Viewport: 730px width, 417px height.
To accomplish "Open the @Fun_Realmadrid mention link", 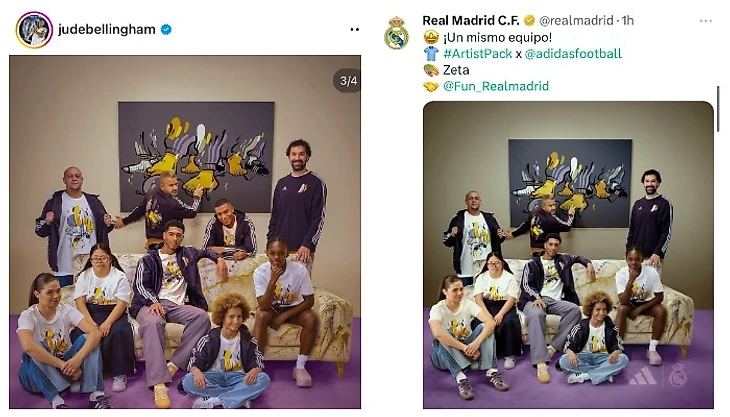I will [496, 86].
